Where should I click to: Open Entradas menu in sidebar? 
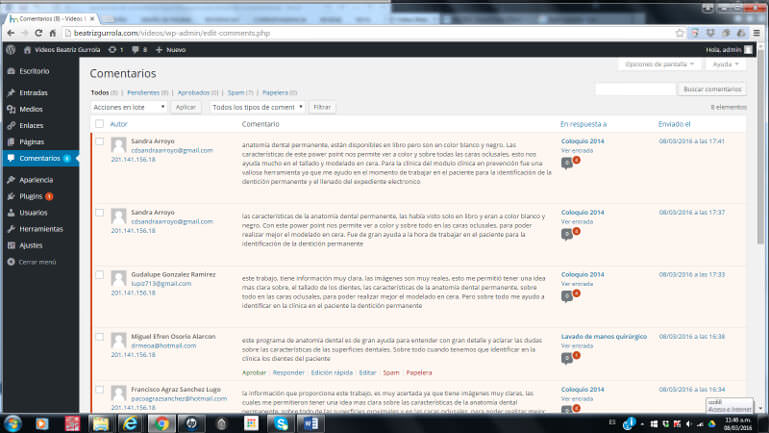[x=33, y=93]
